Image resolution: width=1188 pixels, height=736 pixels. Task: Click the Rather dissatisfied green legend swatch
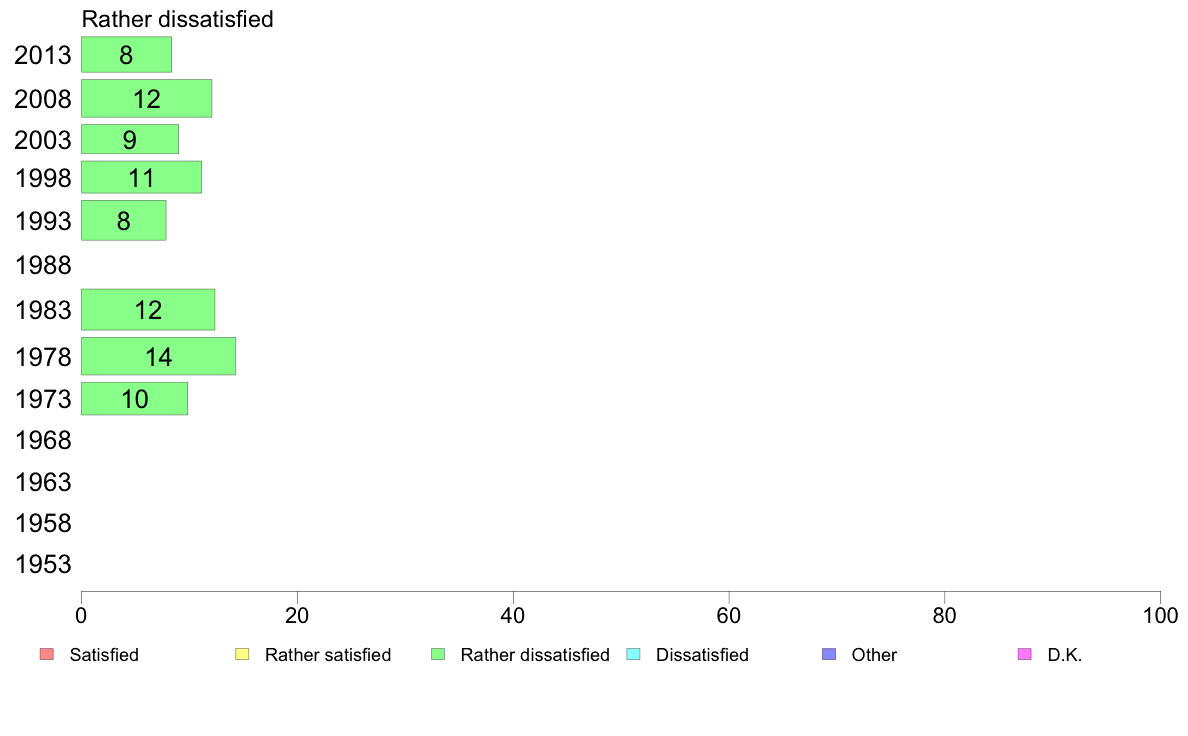tap(438, 654)
